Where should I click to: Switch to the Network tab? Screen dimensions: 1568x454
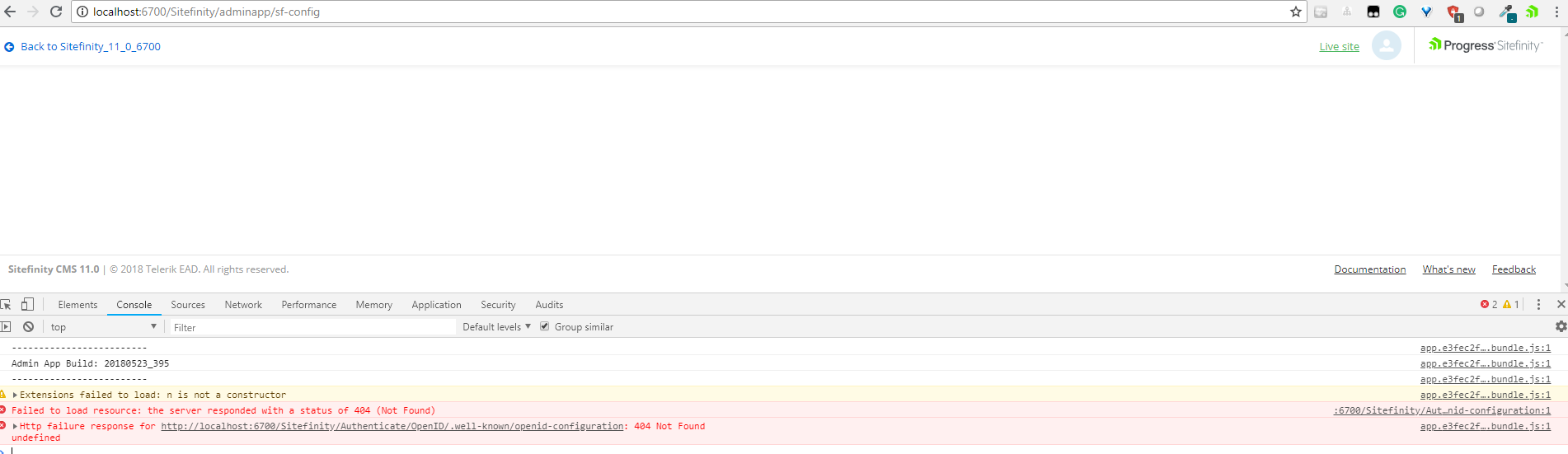243,305
